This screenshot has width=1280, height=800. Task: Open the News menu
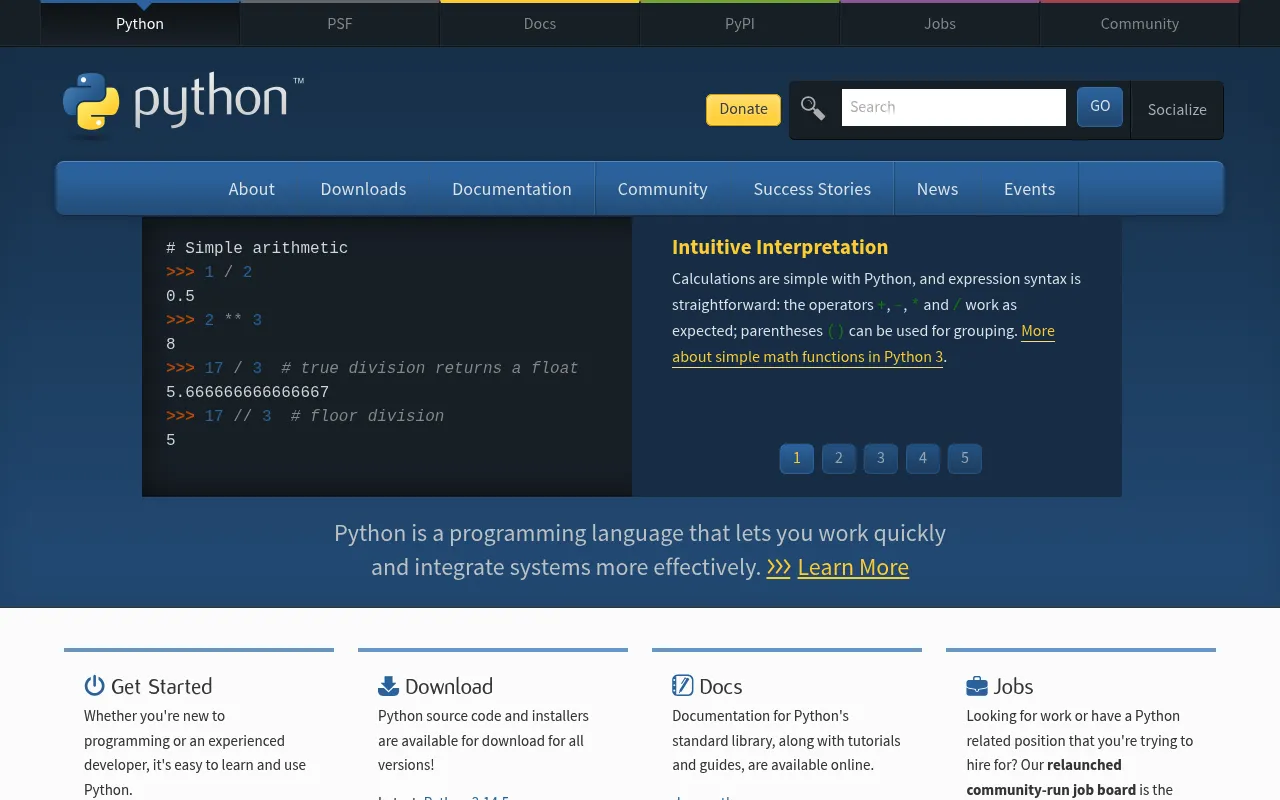[937, 189]
